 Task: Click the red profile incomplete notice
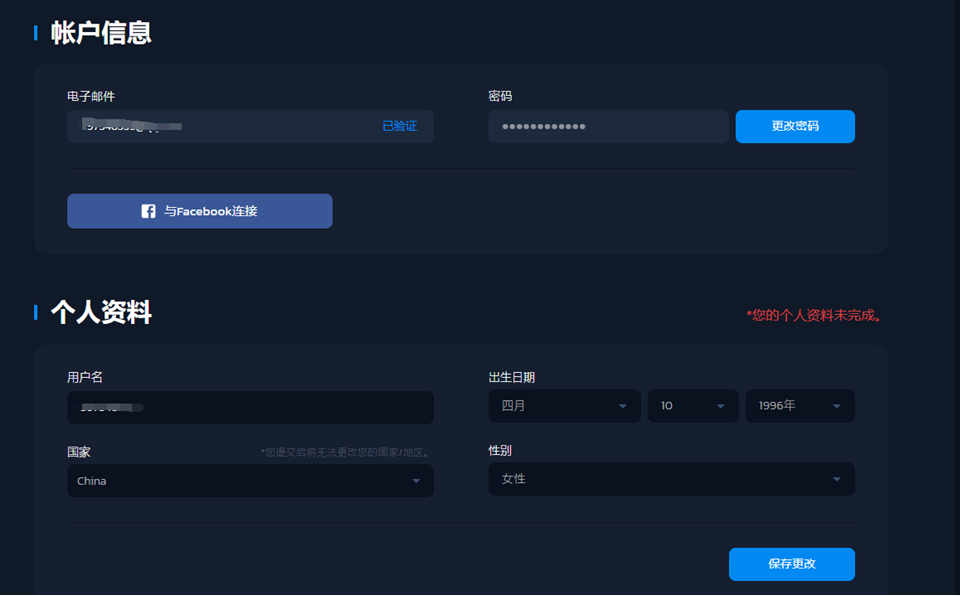click(x=814, y=315)
